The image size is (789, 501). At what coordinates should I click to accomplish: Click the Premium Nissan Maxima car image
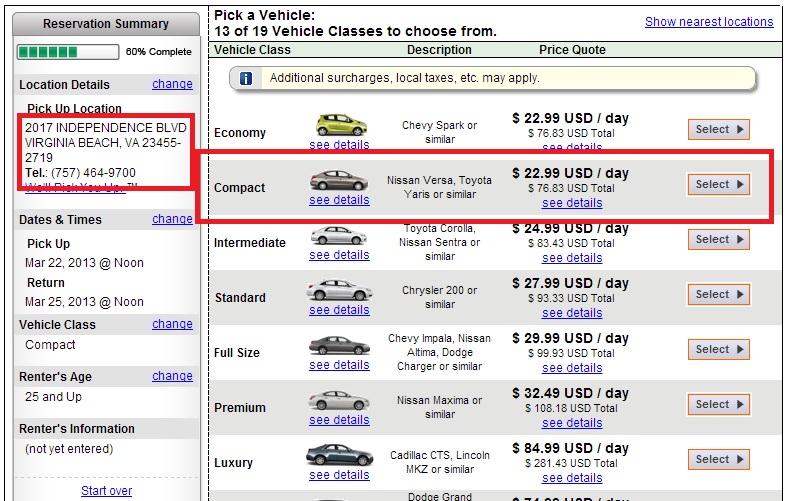[x=339, y=400]
